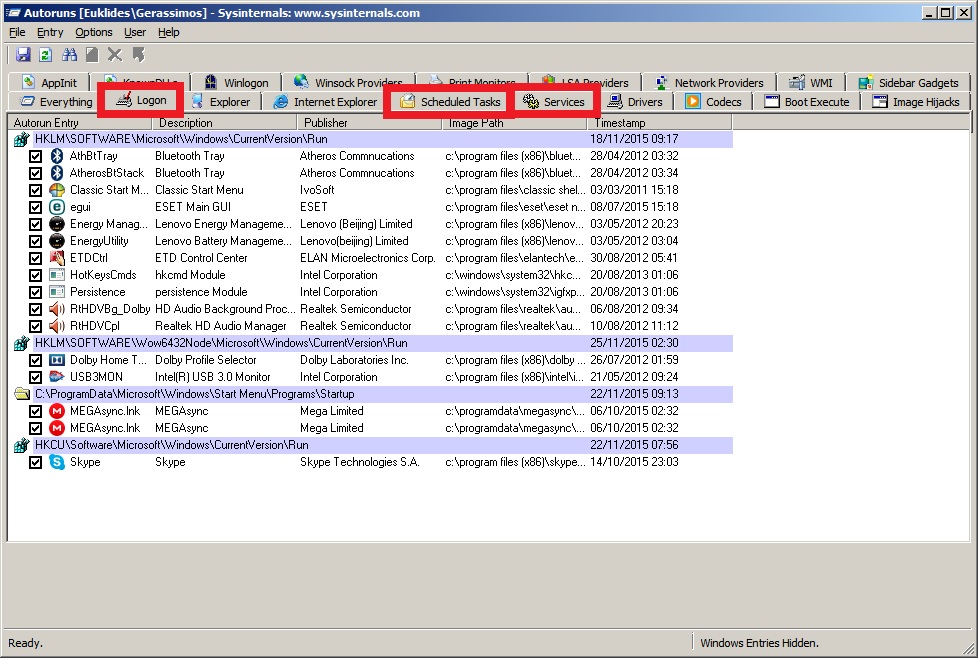
Task: Select the AthBtTray Bluetooth icon
Action: pos(57,156)
